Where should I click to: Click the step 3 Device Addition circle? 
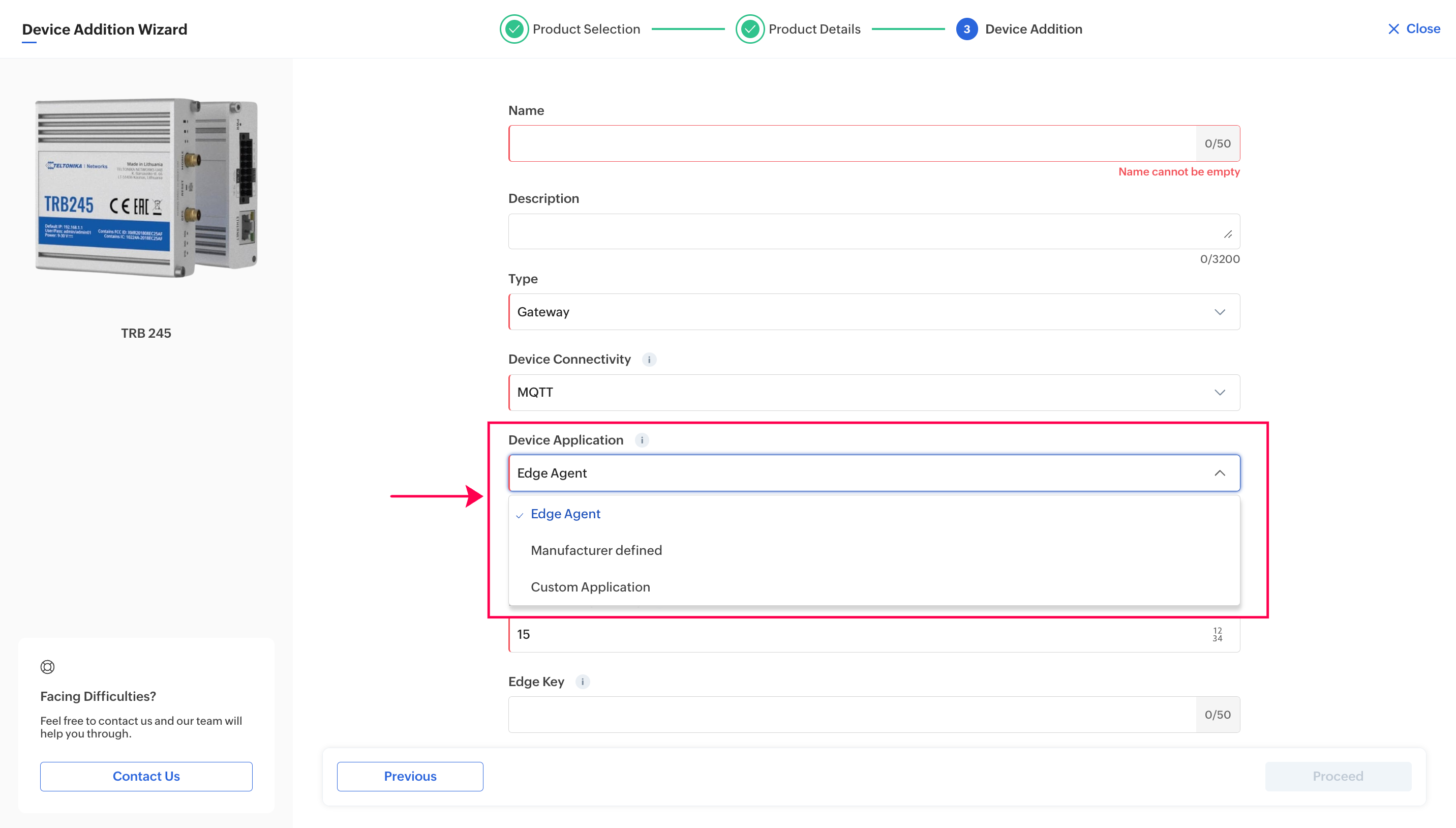966,29
